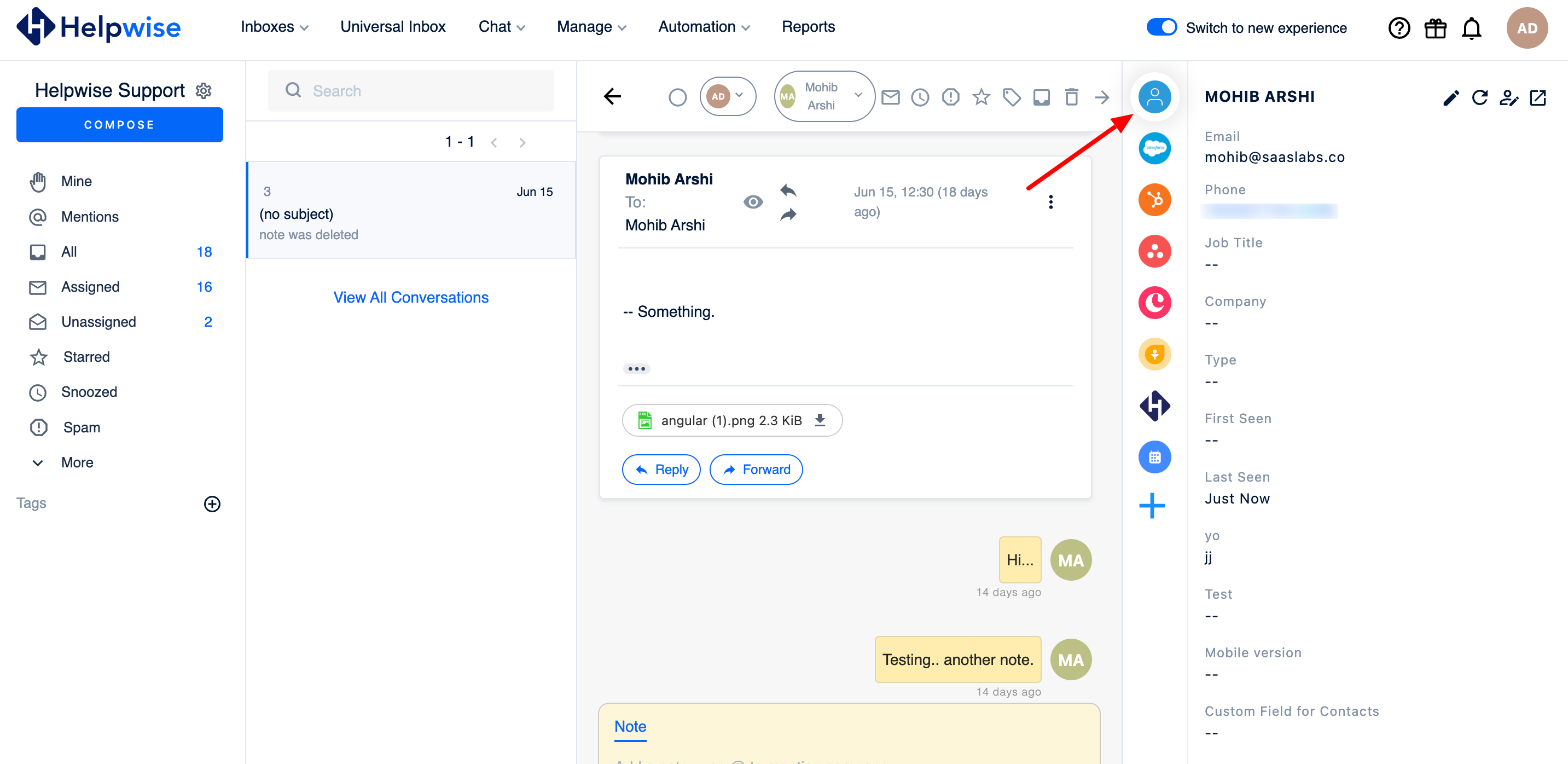Expand the Chat menu
The width and height of the screenshot is (1568, 764).
(502, 27)
